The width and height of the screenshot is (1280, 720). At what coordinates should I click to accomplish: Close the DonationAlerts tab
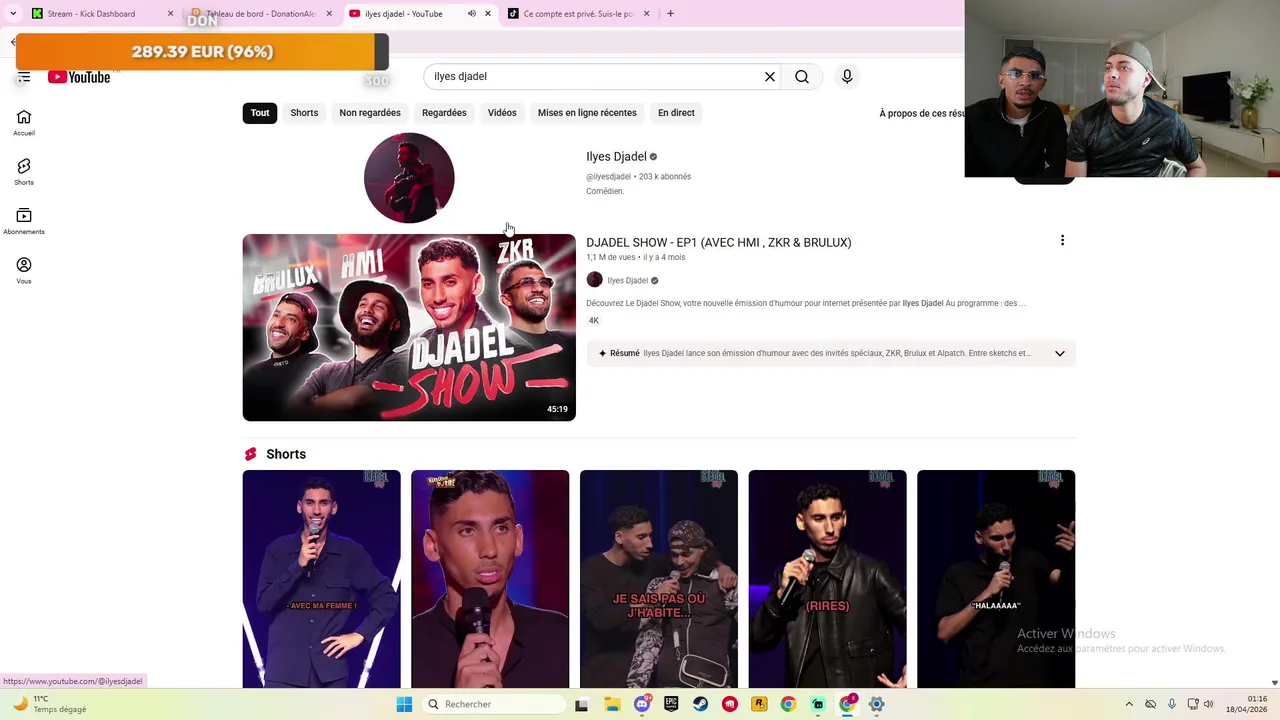point(329,14)
